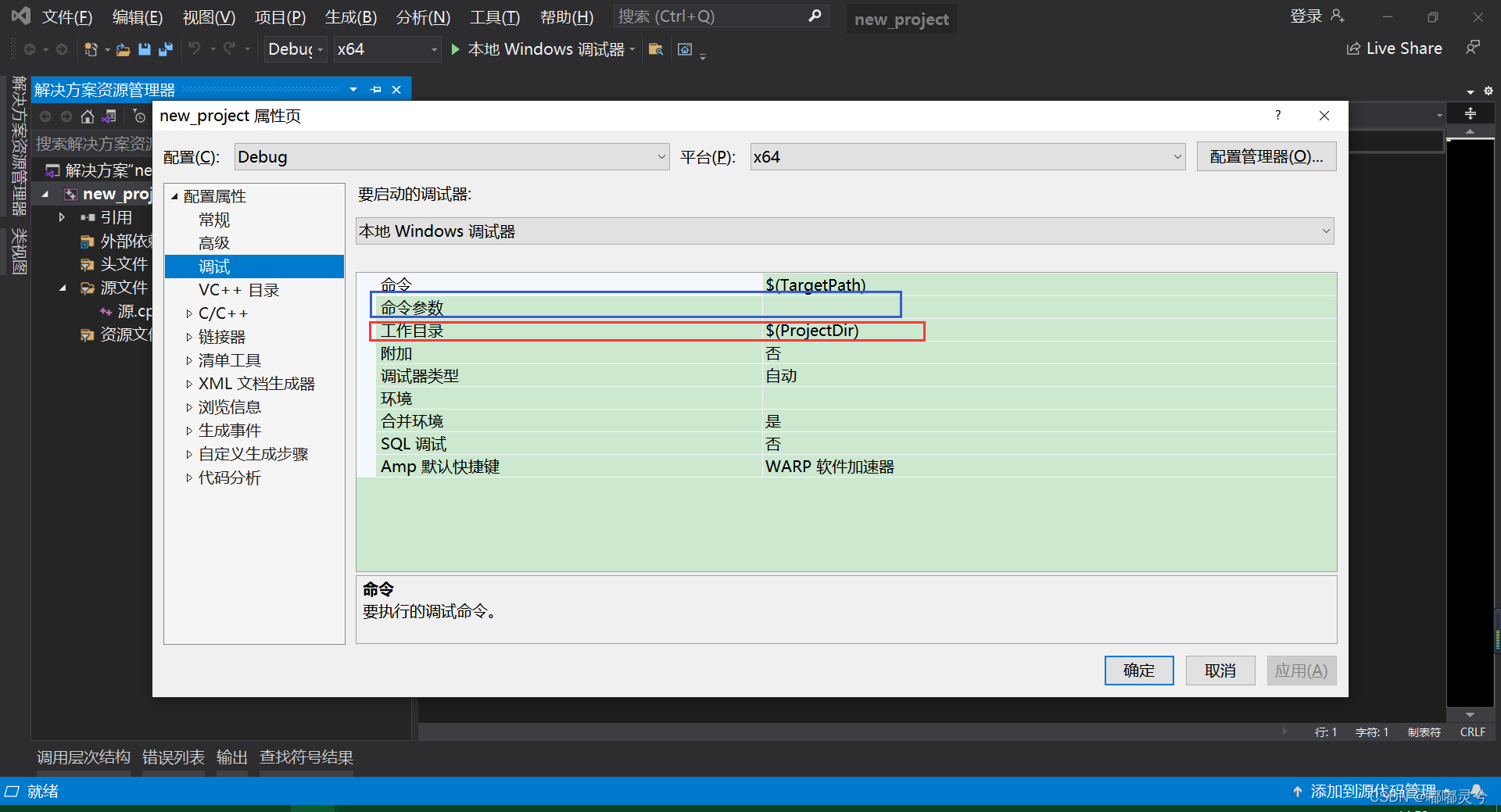
Task: Click the split editor plus icon
Action: pyautogui.click(x=1471, y=114)
